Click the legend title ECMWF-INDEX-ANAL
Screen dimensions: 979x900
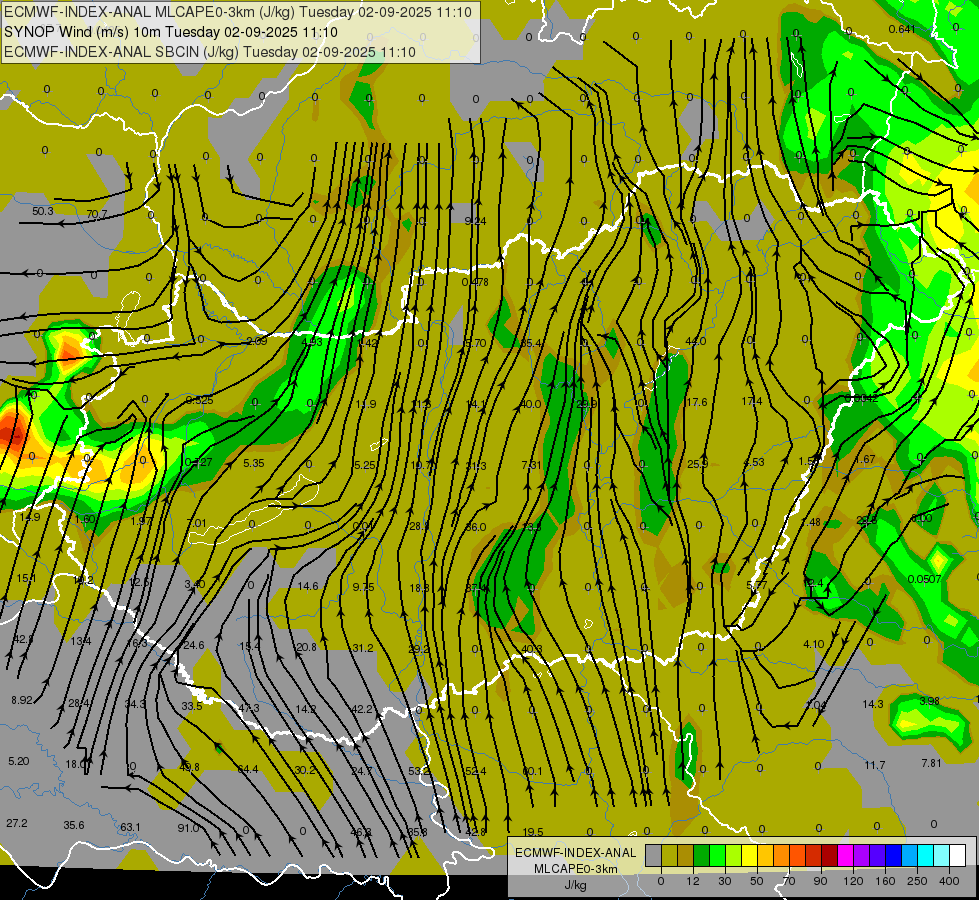(575, 853)
